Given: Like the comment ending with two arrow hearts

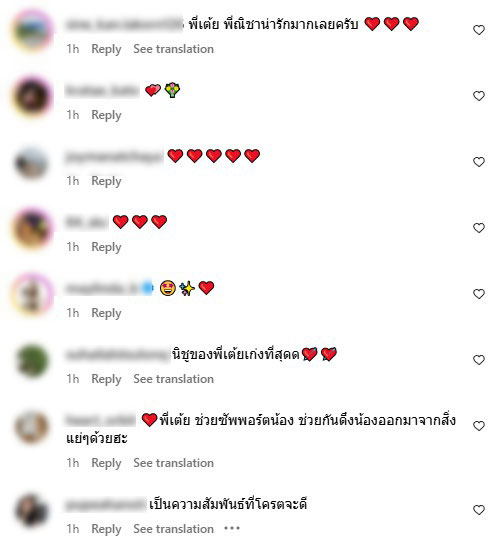Looking at the screenshot, I should pos(479,360).
